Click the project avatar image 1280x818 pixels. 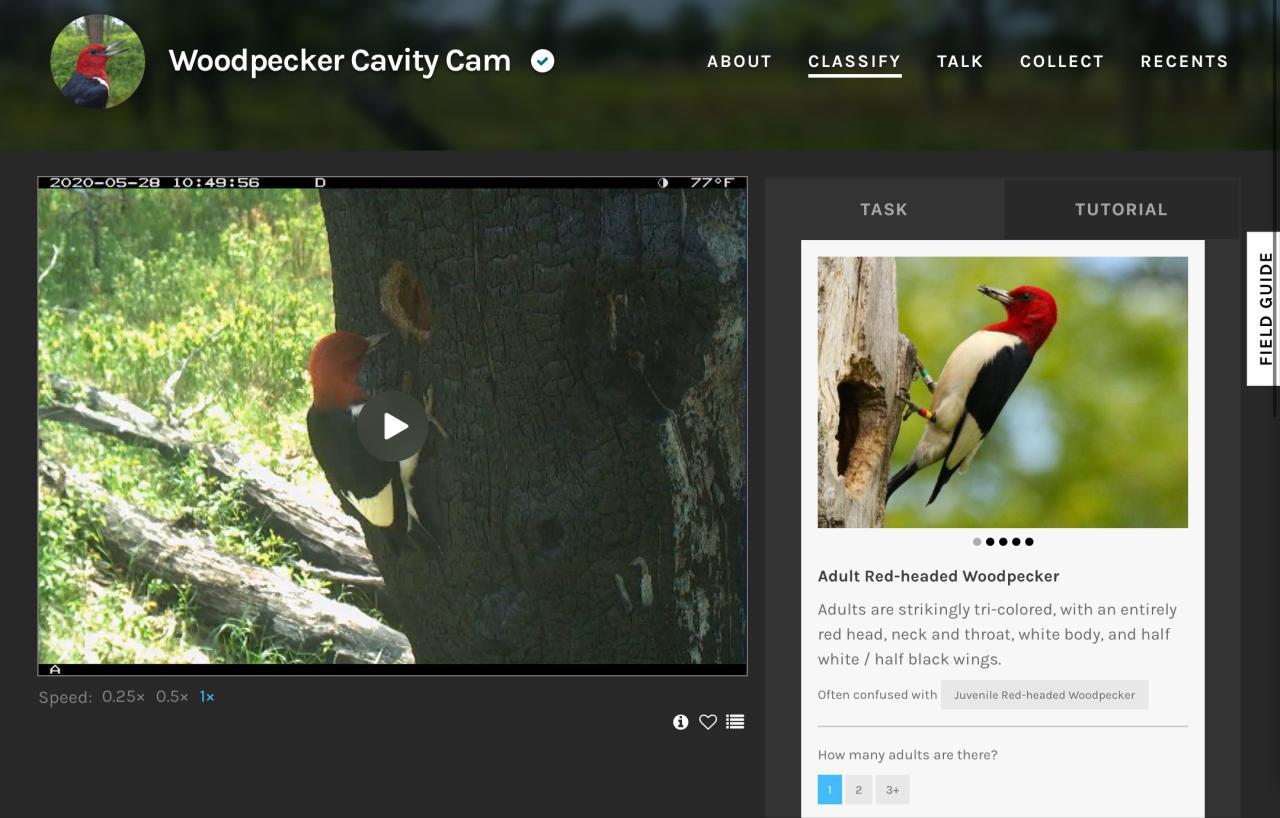click(x=97, y=61)
